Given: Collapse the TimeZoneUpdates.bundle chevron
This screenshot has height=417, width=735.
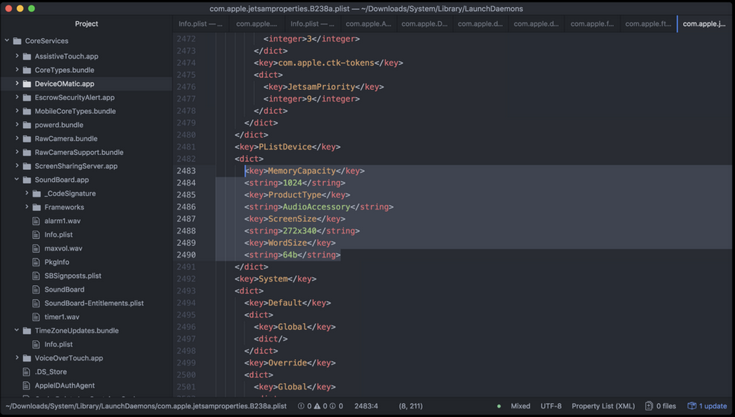Looking at the screenshot, I should pyautogui.click(x=17, y=331).
